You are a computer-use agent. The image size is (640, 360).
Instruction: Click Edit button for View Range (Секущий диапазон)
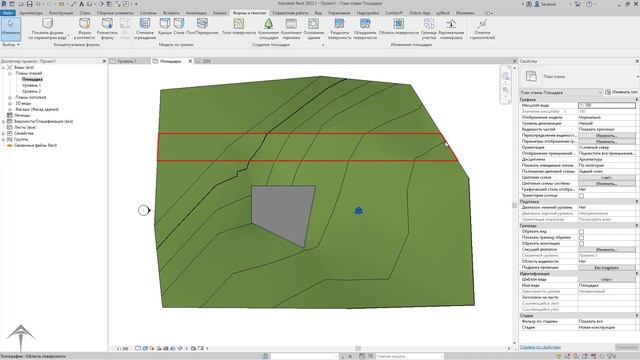tap(607, 249)
